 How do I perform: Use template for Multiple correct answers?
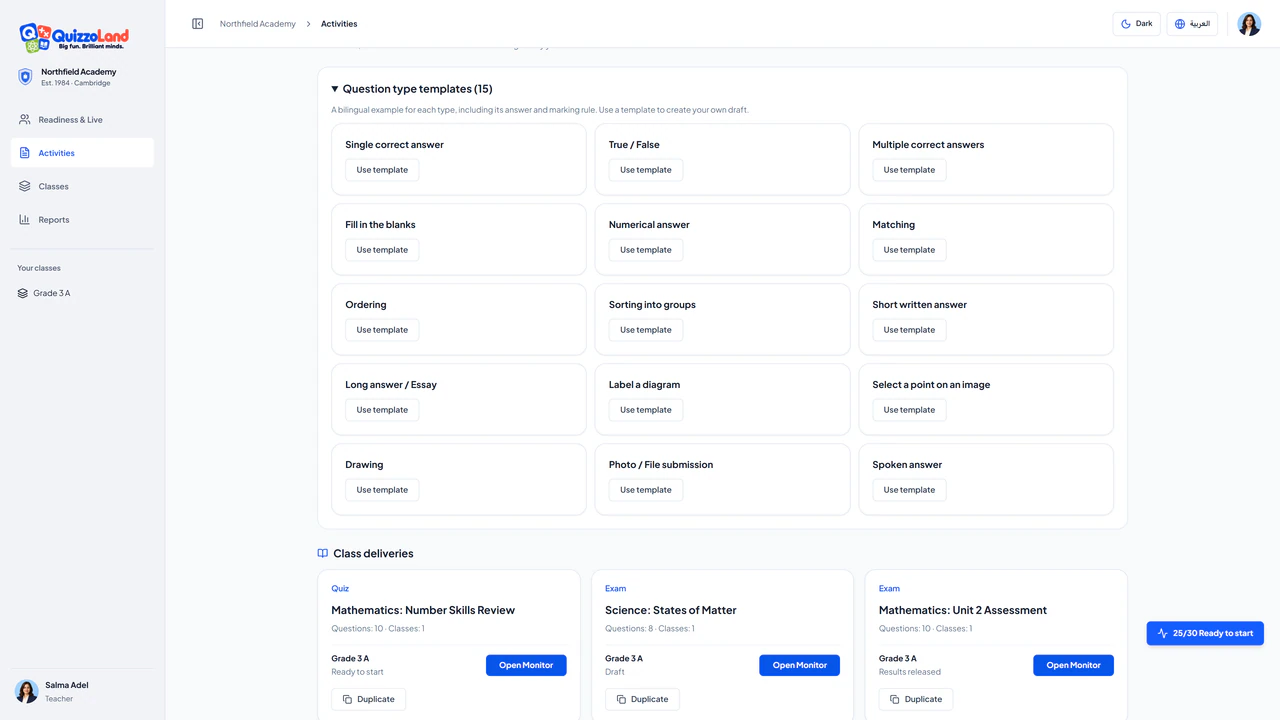909,170
